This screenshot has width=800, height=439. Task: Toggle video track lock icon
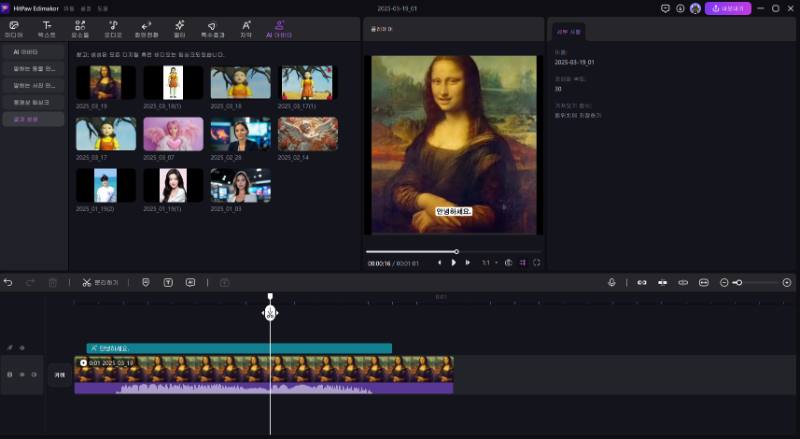[x=10, y=375]
